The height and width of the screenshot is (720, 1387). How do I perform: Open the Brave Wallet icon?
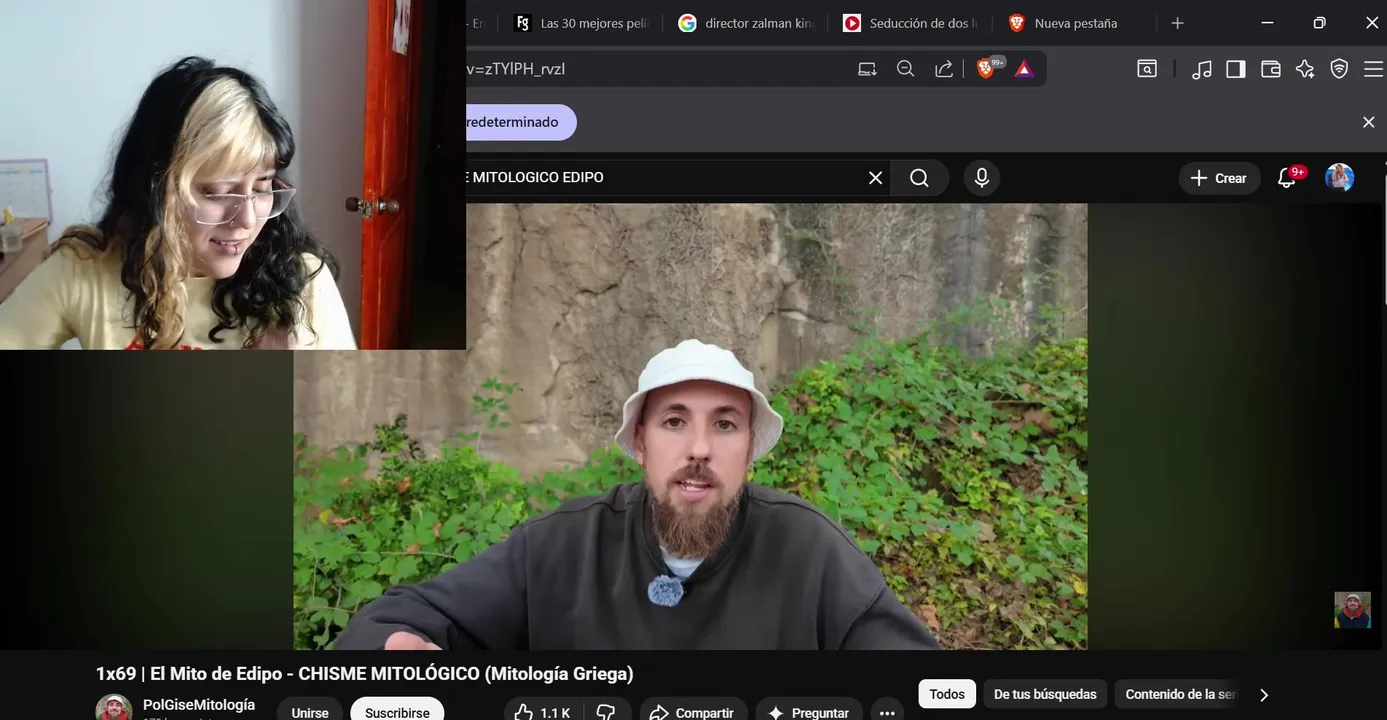tap(1271, 69)
